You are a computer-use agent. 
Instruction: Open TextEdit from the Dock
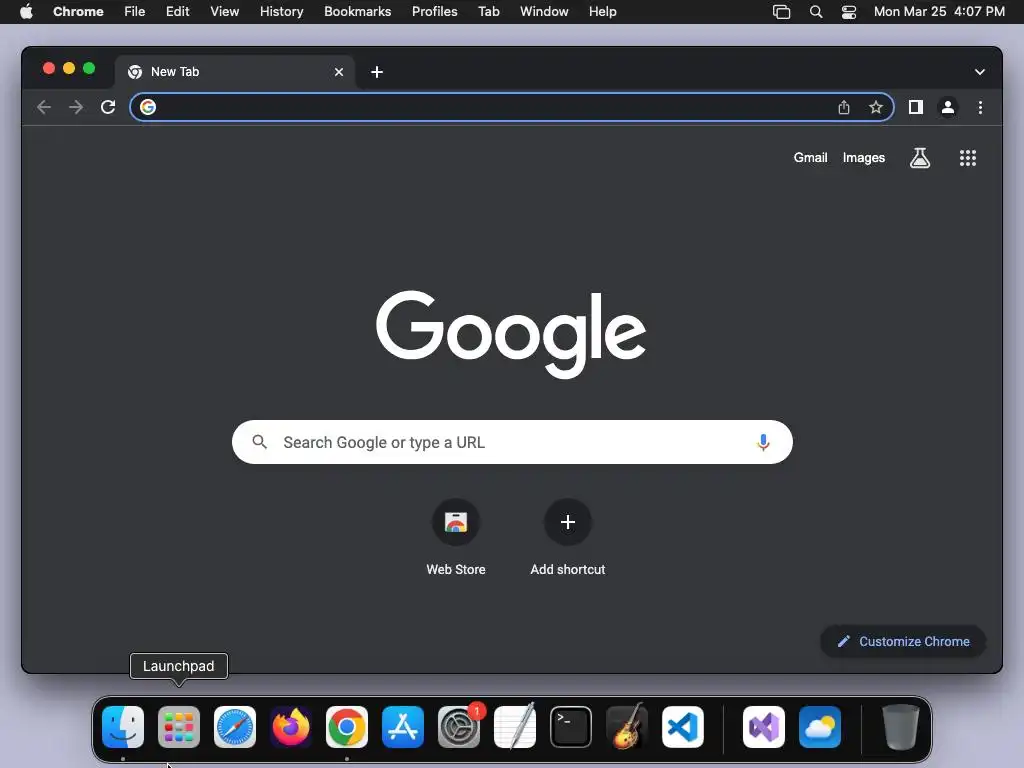tap(515, 727)
